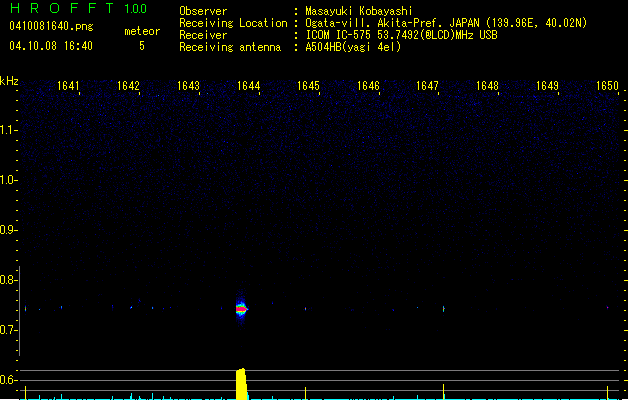The image size is (629, 400).
Task: Click the 1648 time axis label
Action: click(x=487, y=86)
